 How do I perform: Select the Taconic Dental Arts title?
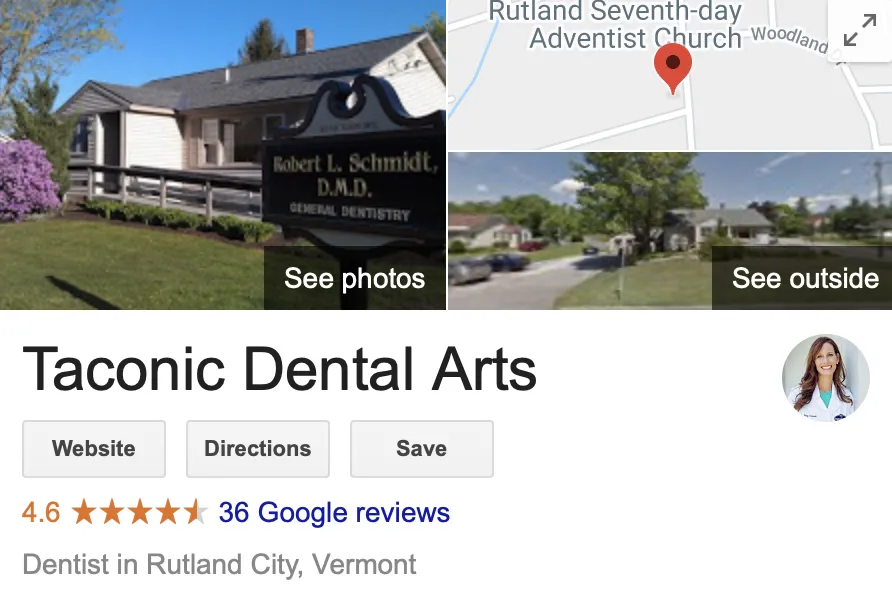click(279, 370)
